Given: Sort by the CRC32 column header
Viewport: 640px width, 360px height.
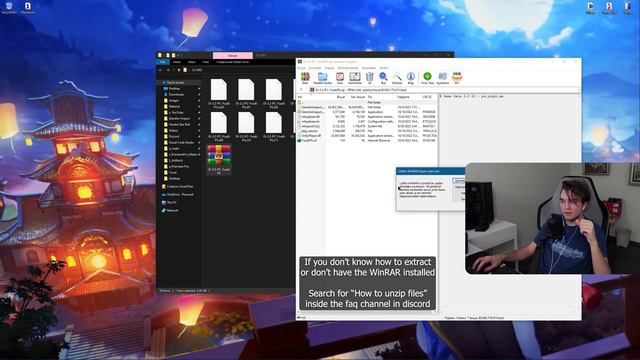Looking at the screenshot, I should click(428, 97).
